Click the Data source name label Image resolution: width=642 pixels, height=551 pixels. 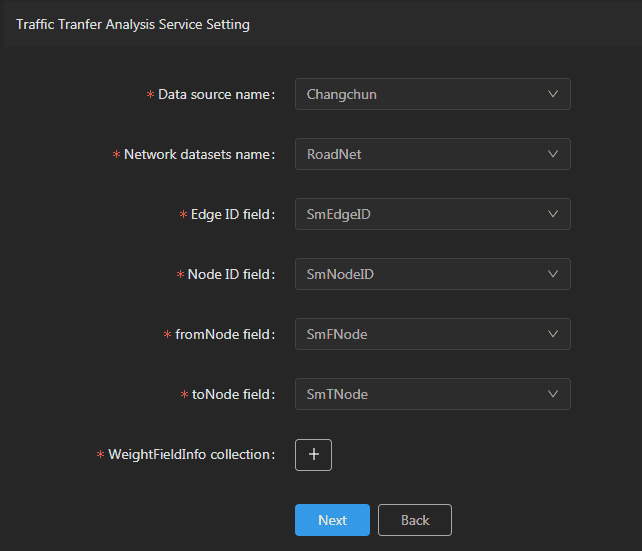tap(215, 94)
